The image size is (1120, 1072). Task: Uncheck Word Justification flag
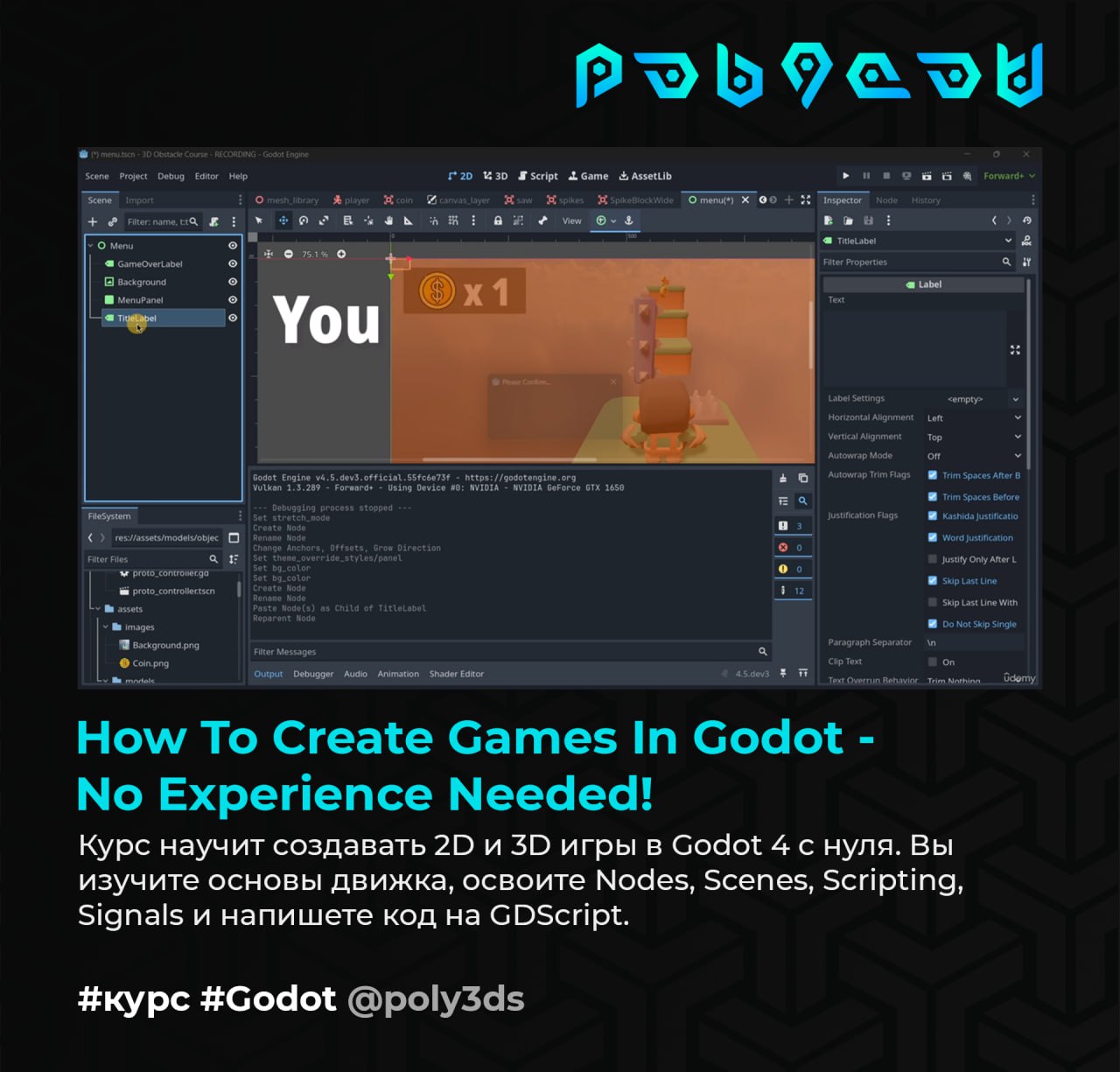point(933,537)
